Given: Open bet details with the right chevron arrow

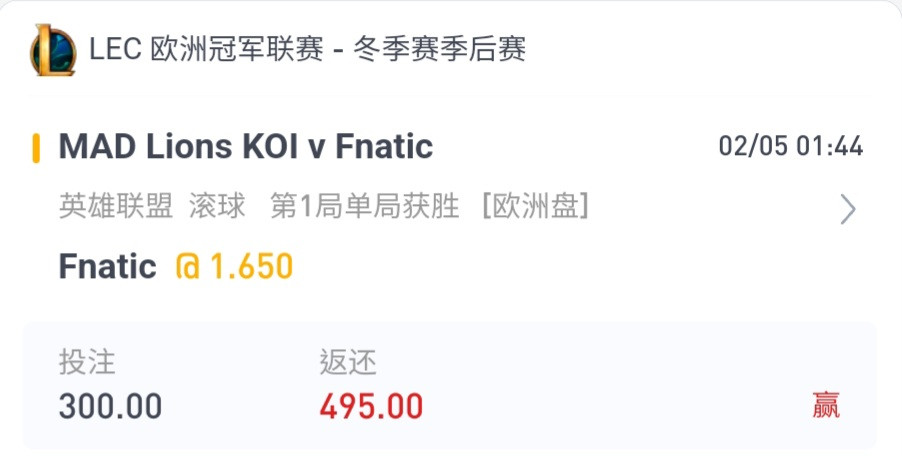Looking at the screenshot, I should [x=848, y=209].
